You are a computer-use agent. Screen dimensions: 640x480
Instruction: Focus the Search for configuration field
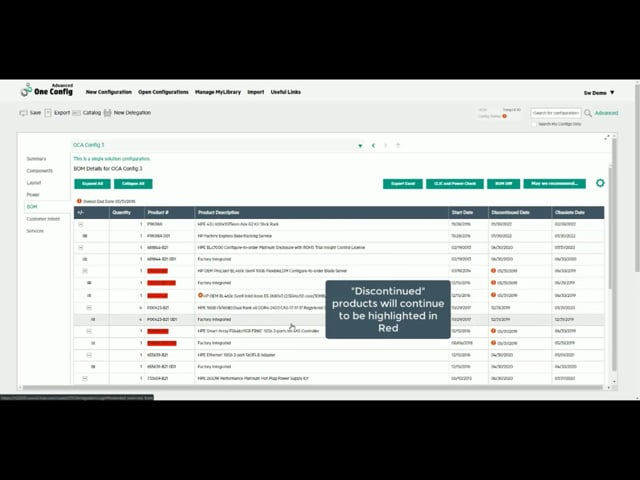[556, 113]
